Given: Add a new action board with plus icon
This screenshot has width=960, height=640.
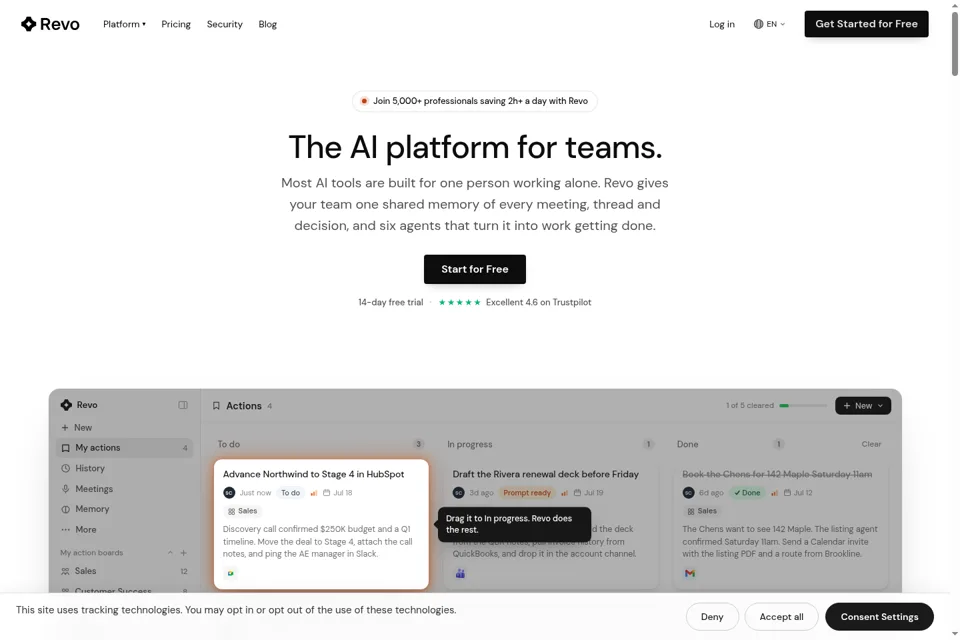Looking at the screenshot, I should (x=183, y=552).
